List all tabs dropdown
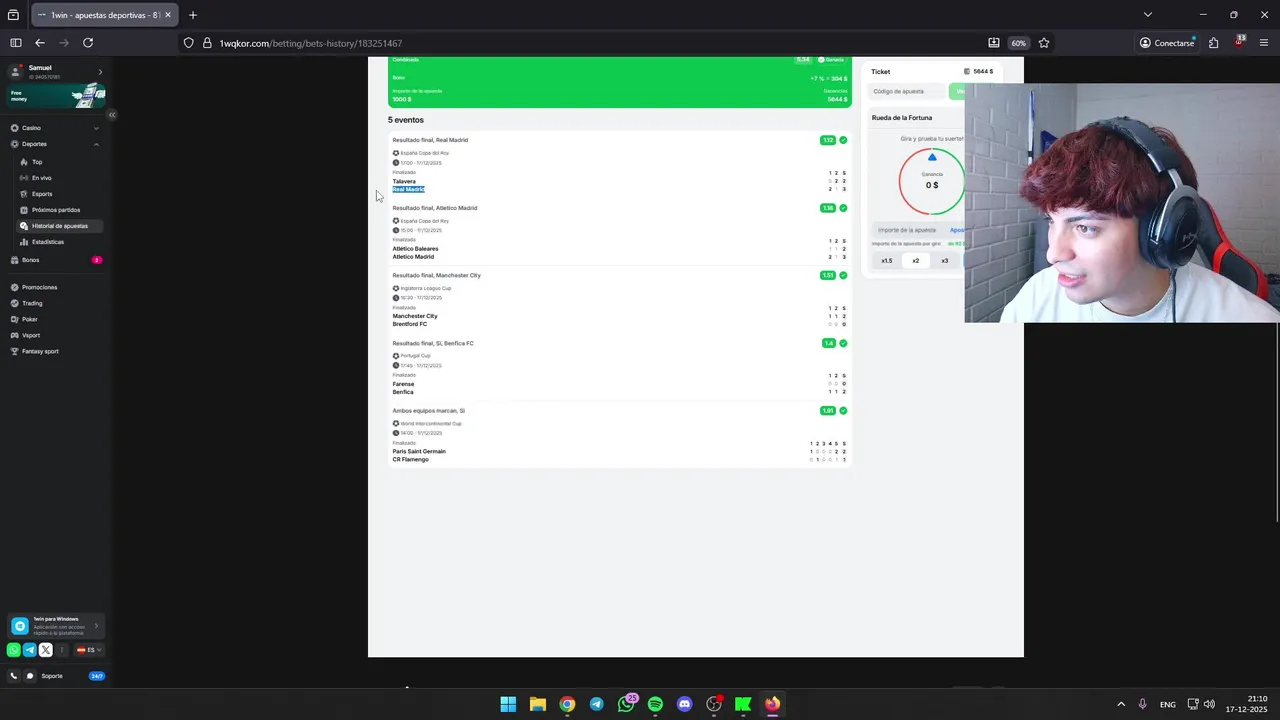Image resolution: width=1280 pixels, height=720 pixels. [x=1148, y=15]
